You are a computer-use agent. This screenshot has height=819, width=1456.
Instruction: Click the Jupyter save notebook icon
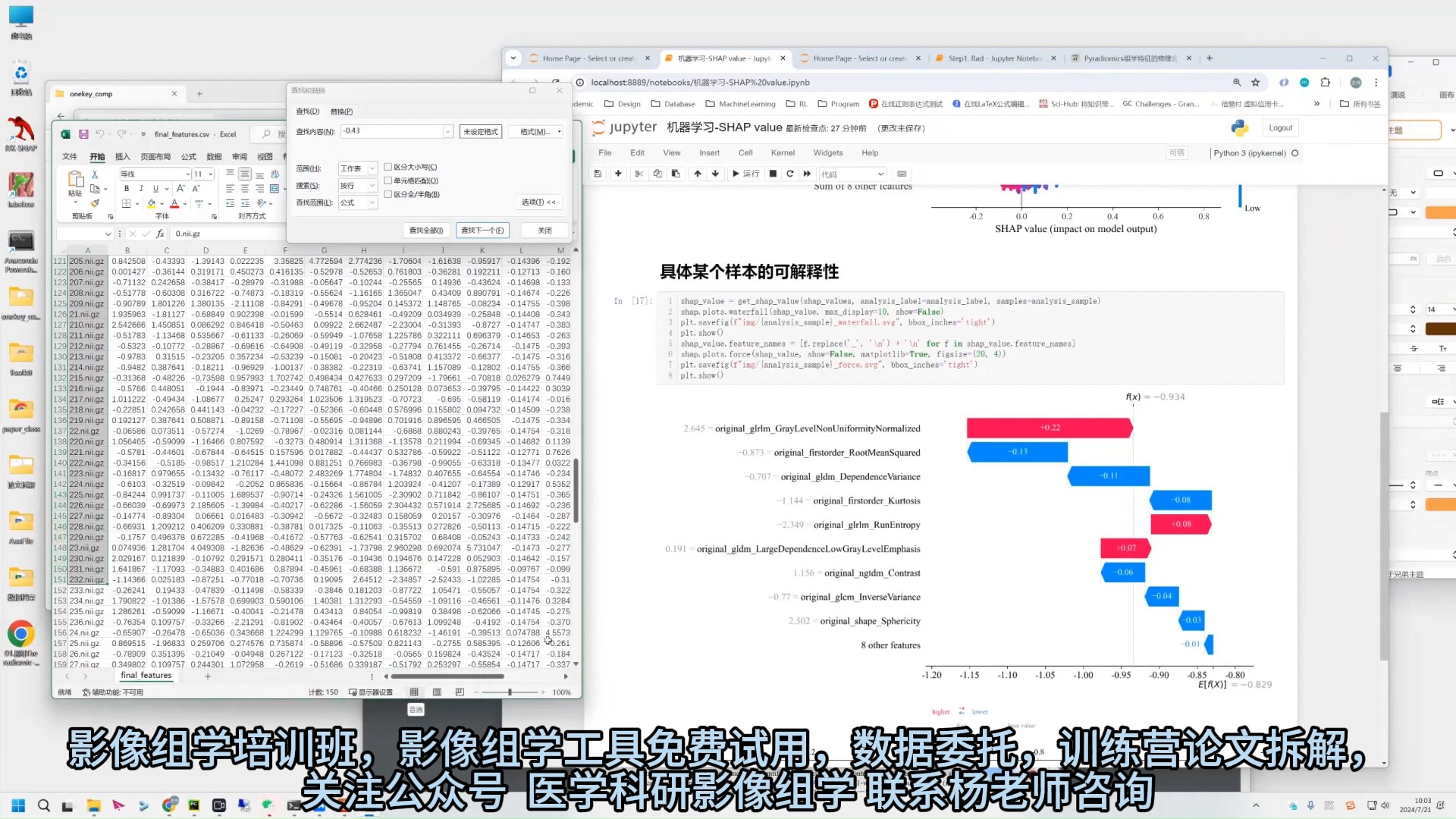coord(601,173)
